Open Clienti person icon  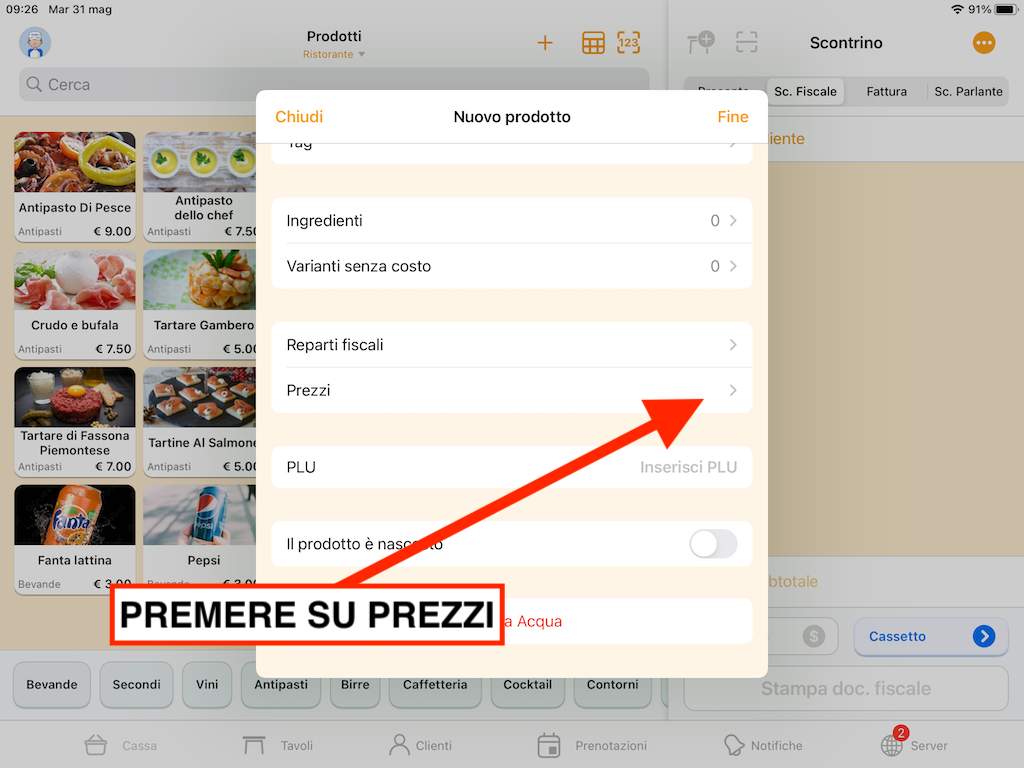tap(399, 745)
